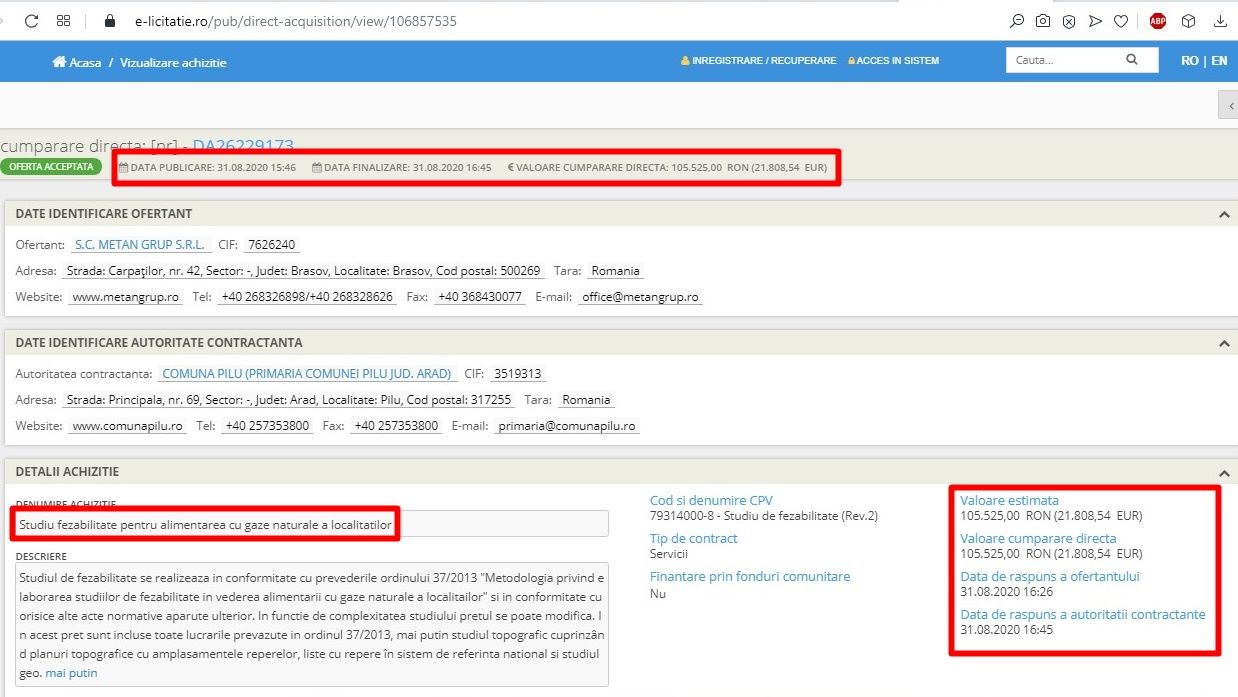Click authority CIF value 3519313

pyautogui.click(x=518, y=374)
